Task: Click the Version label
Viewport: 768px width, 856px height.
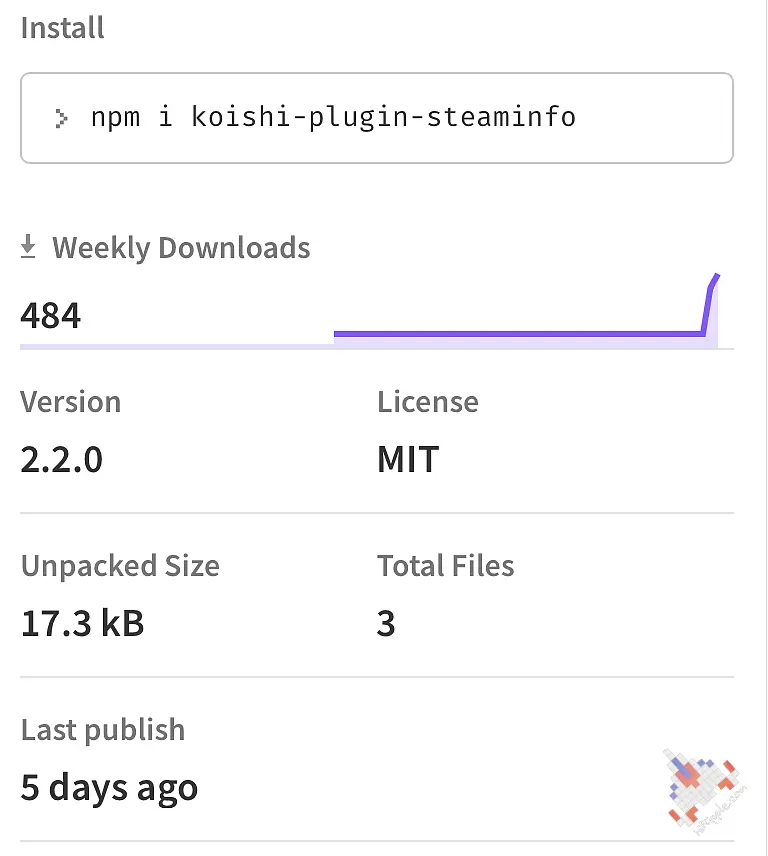Action: (x=70, y=402)
